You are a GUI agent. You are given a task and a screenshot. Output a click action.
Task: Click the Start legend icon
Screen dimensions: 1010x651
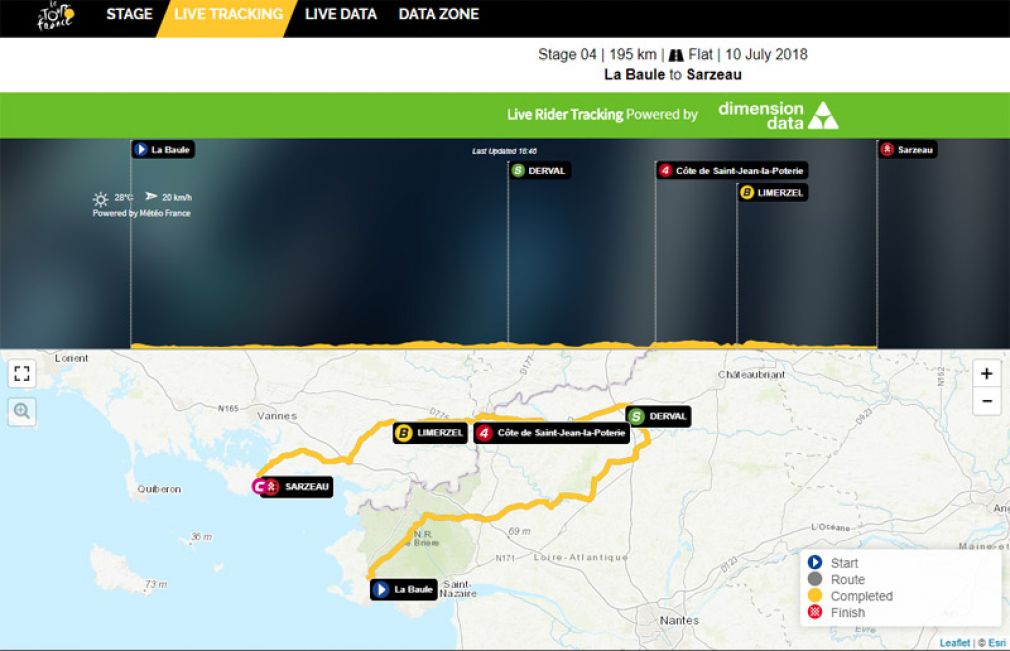point(815,562)
